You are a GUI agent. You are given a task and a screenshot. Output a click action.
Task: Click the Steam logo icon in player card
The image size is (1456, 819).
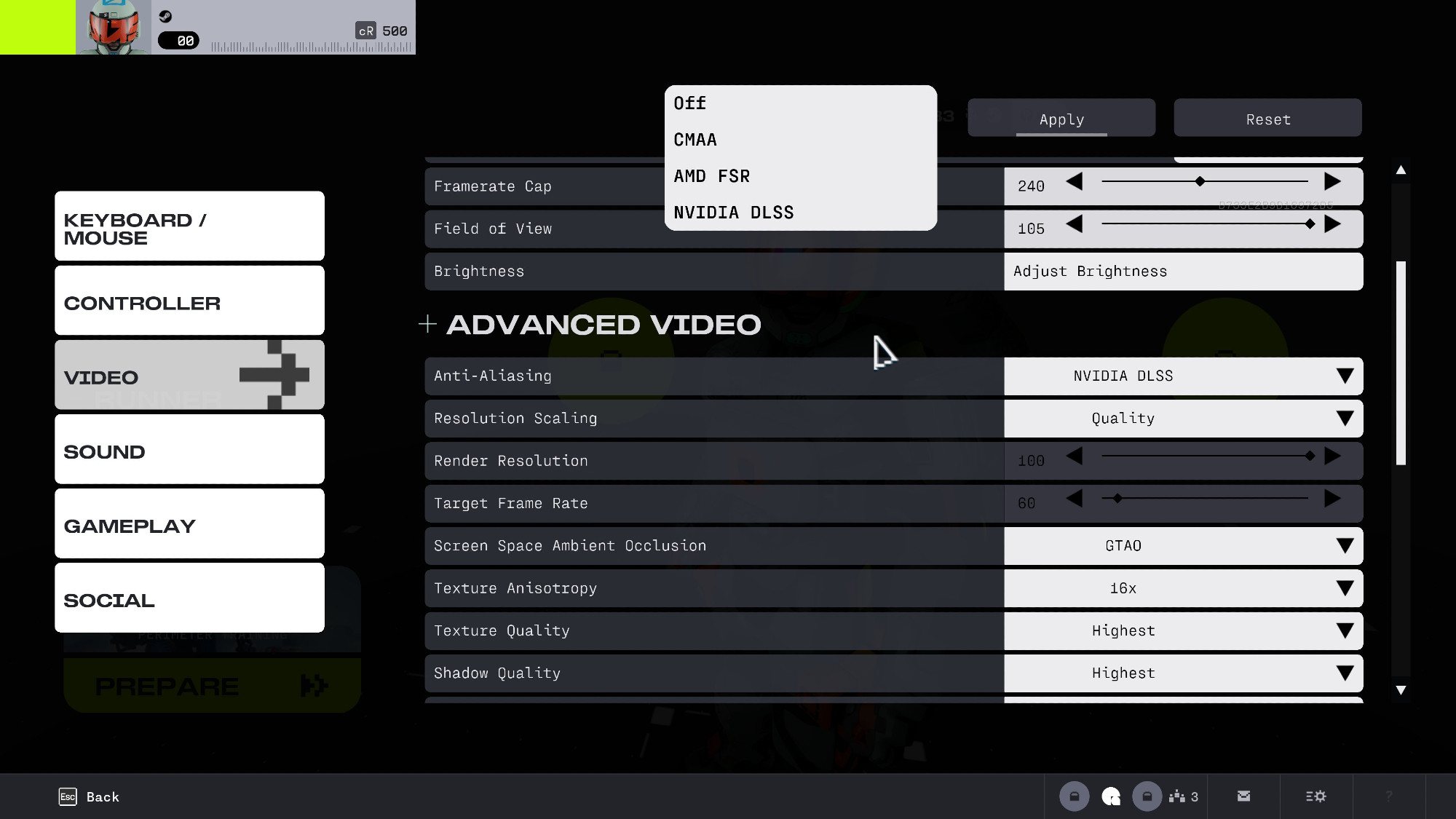165,16
